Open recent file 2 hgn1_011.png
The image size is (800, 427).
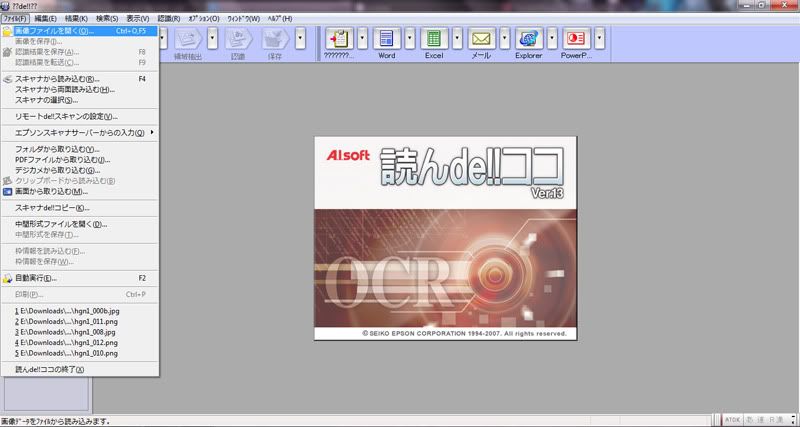point(80,321)
